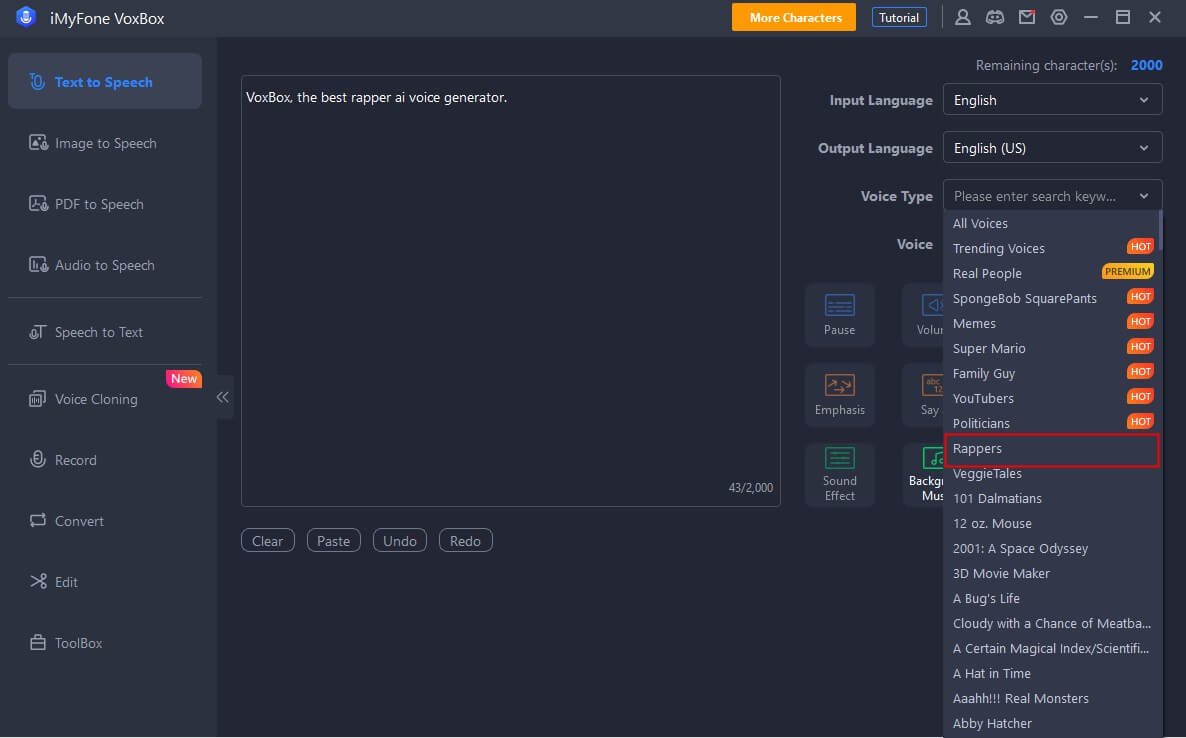1186x738 pixels.
Task: Open the ToolBox section
Action: click(x=105, y=643)
